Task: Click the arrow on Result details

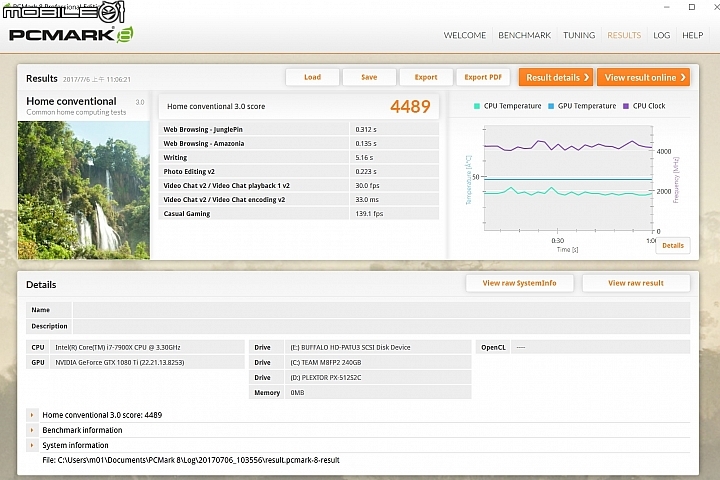Action: pos(586,78)
